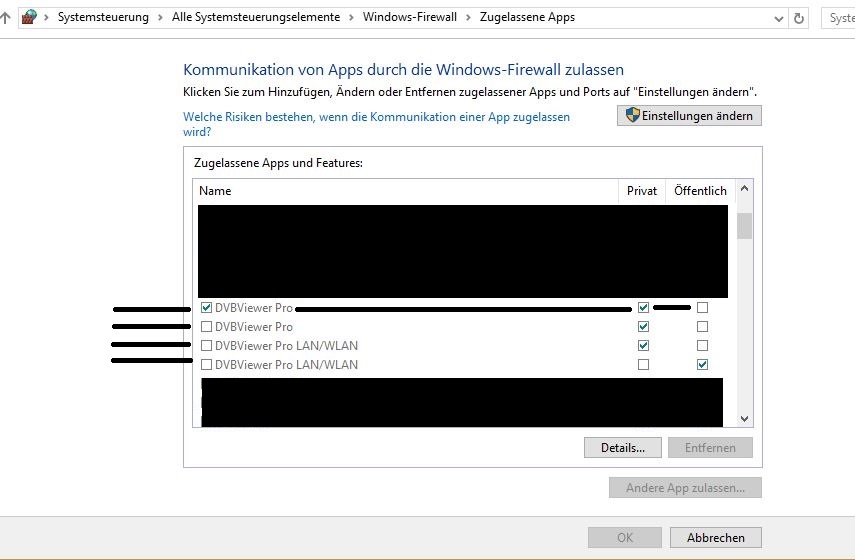Screen dimensions: 855x560
Task: Click the Einstellungen ändern button
Action: point(689,116)
